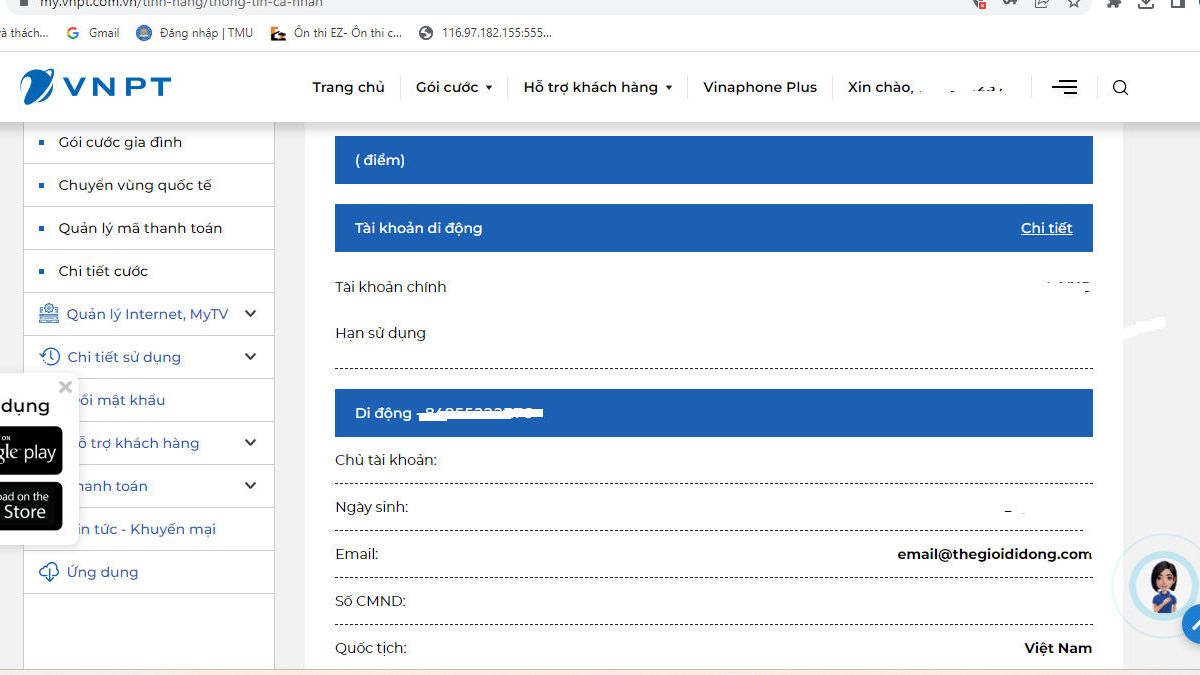This screenshot has height=675, width=1200.
Task: Expand the Quản lý Internet, MyTV section
Action: (x=250, y=314)
